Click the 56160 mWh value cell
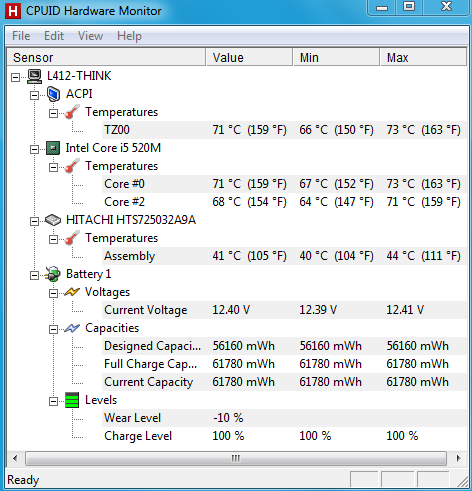Screen dimensions: 472x491 coord(244,346)
